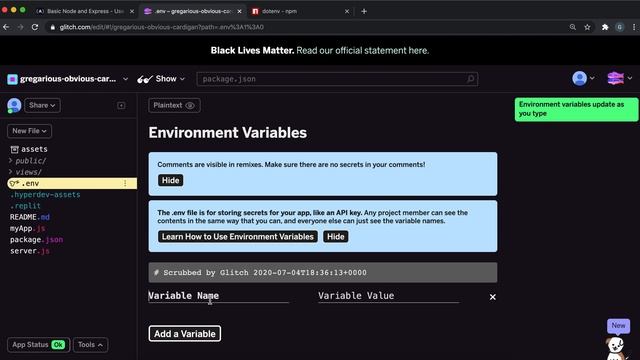Select the .env file in the tree
Screen dimensions: 640x360
pos(72,184)
